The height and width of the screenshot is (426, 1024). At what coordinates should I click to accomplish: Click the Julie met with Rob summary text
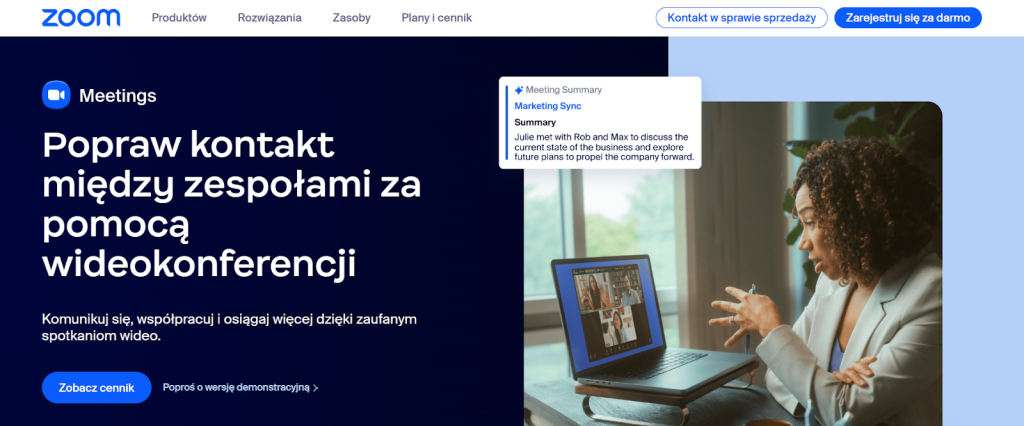pyautogui.click(x=604, y=147)
